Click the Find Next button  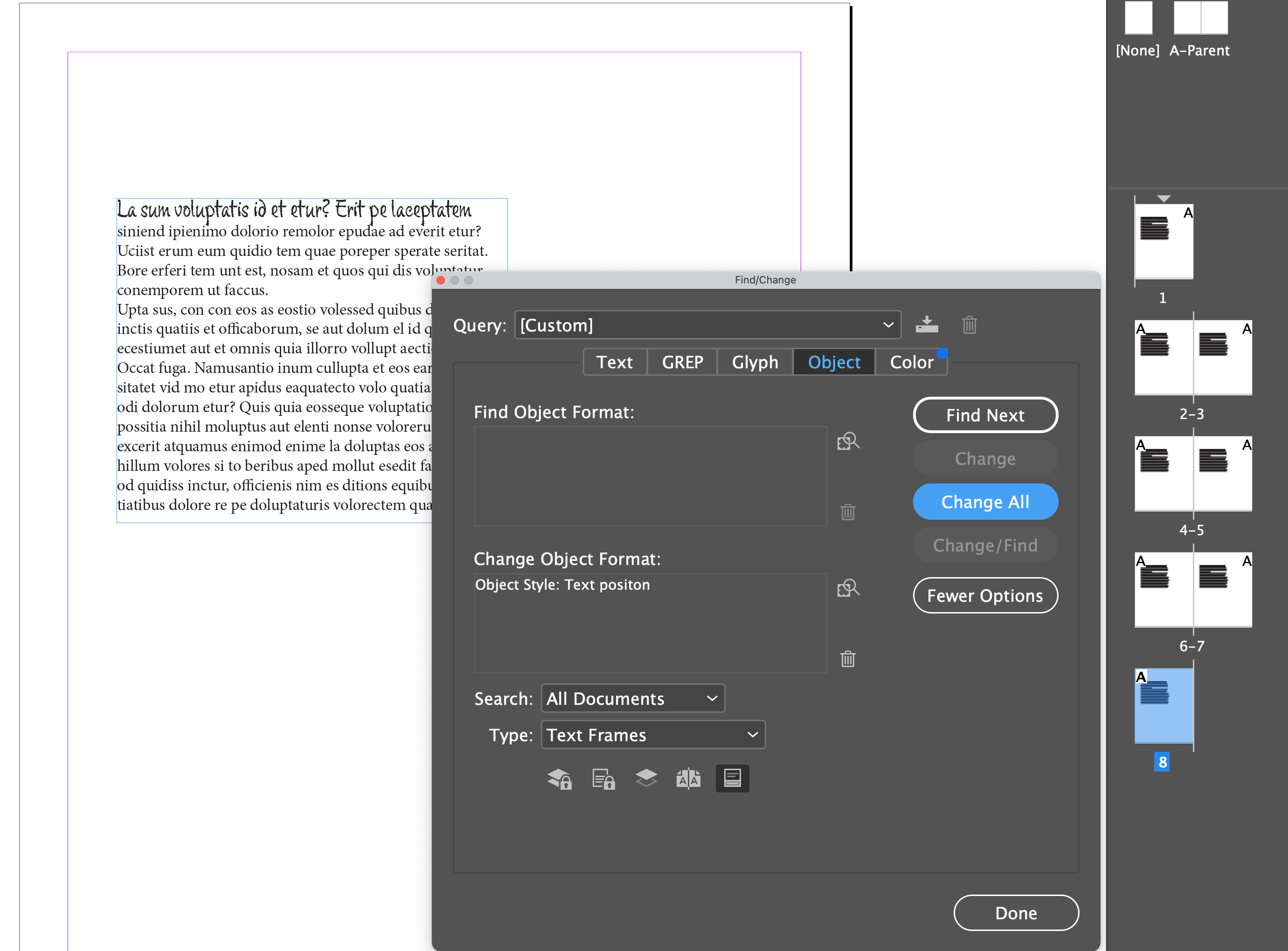point(985,414)
